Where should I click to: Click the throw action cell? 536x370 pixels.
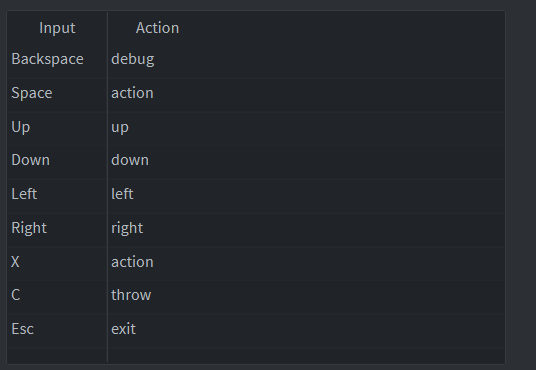click(306, 295)
